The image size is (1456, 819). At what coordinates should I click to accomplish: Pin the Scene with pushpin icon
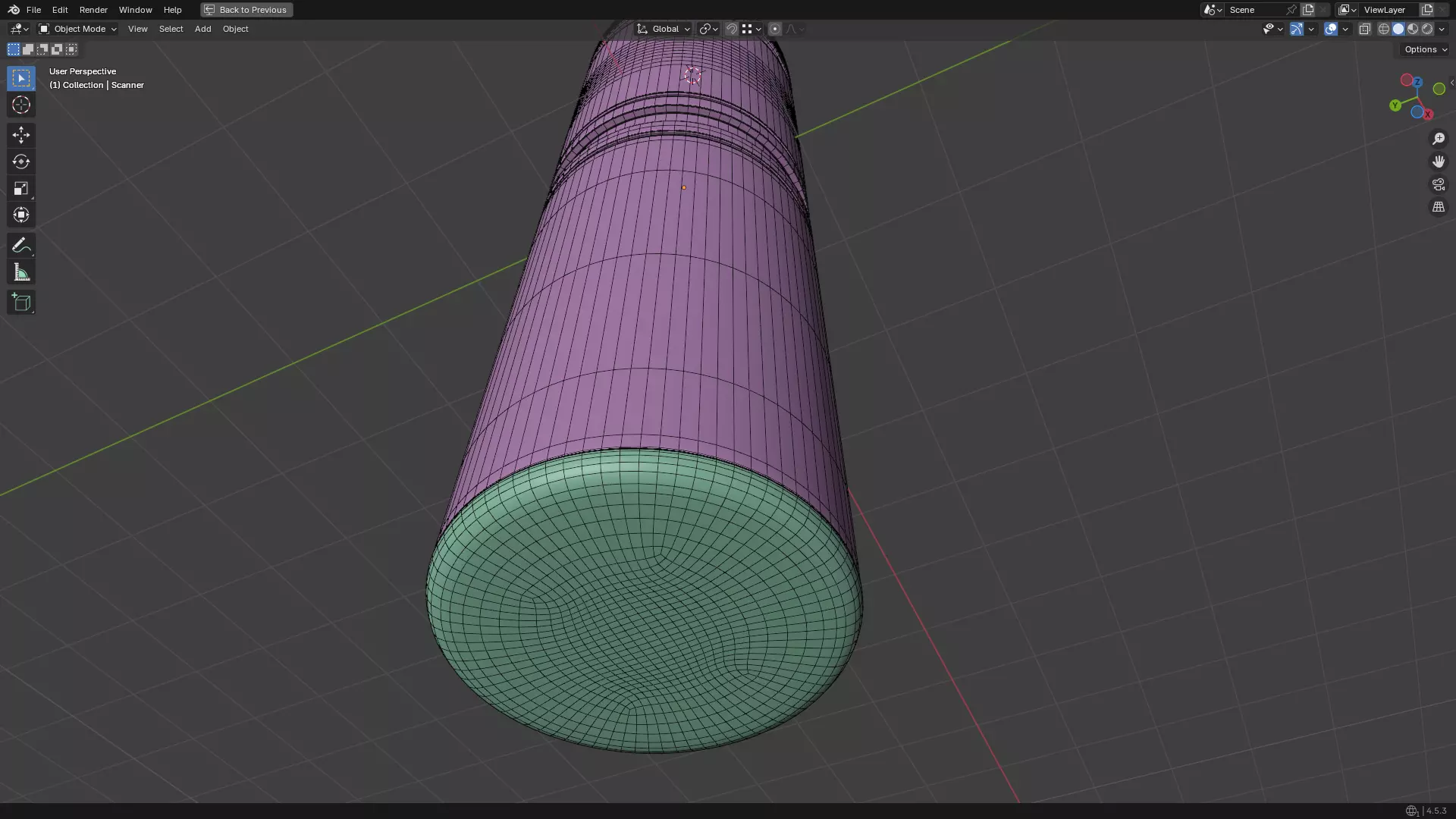1291,10
